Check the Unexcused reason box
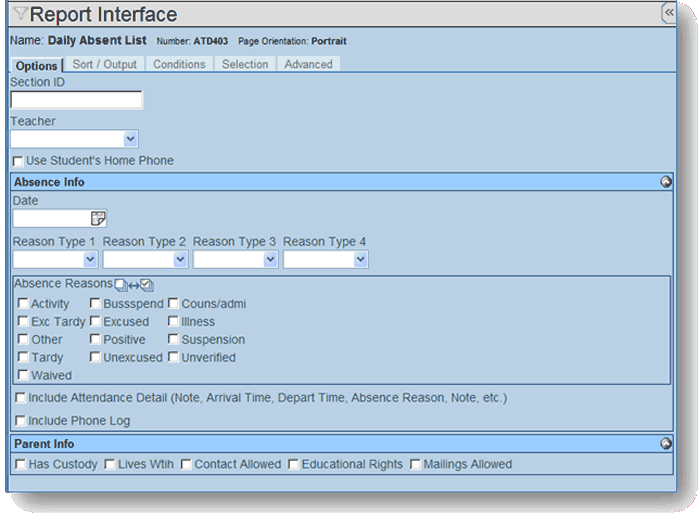Viewport: 700px width, 513px height. (x=95, y=357)
